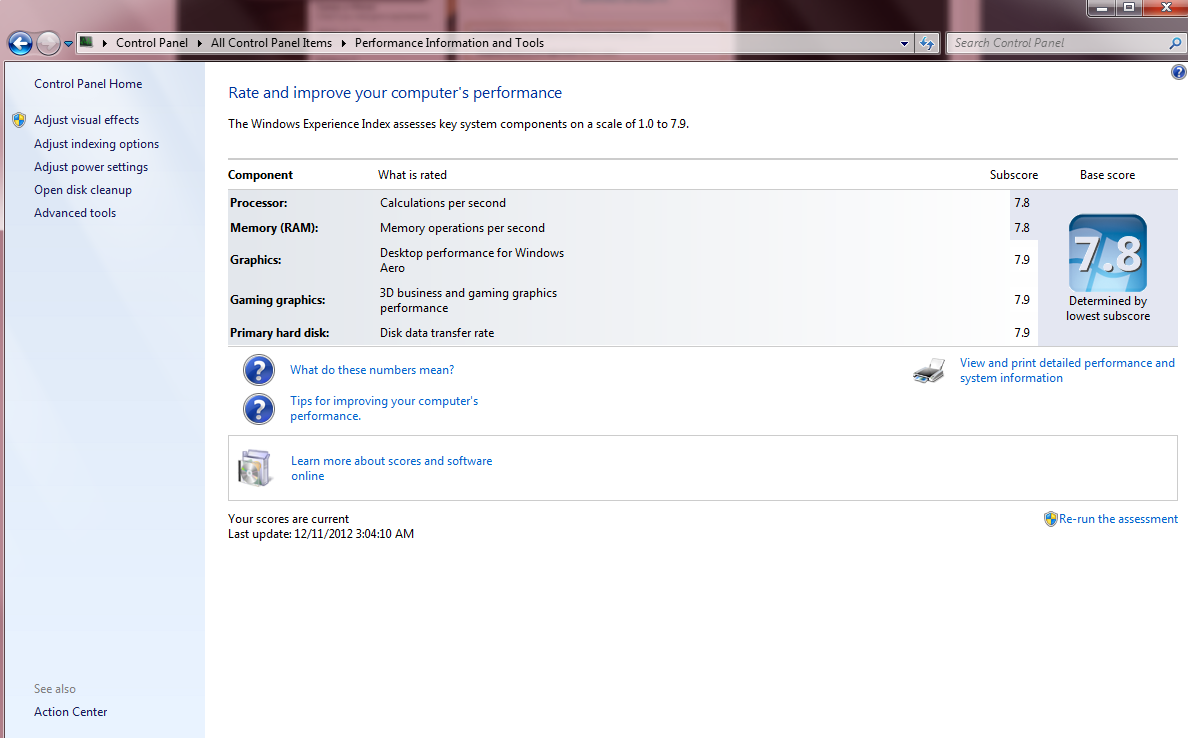Image resolution: width=1188 pixels, height=738 pixels.
Task: Select the Memory (RAM): row label
Action: click(274, 228)
